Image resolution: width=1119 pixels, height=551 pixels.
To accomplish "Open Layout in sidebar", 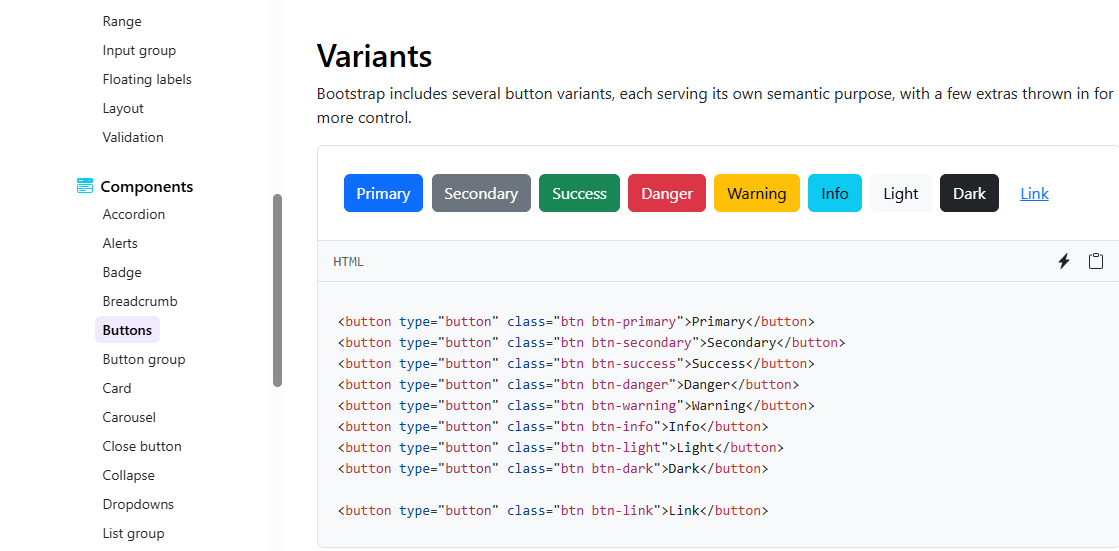I will 123,108.
